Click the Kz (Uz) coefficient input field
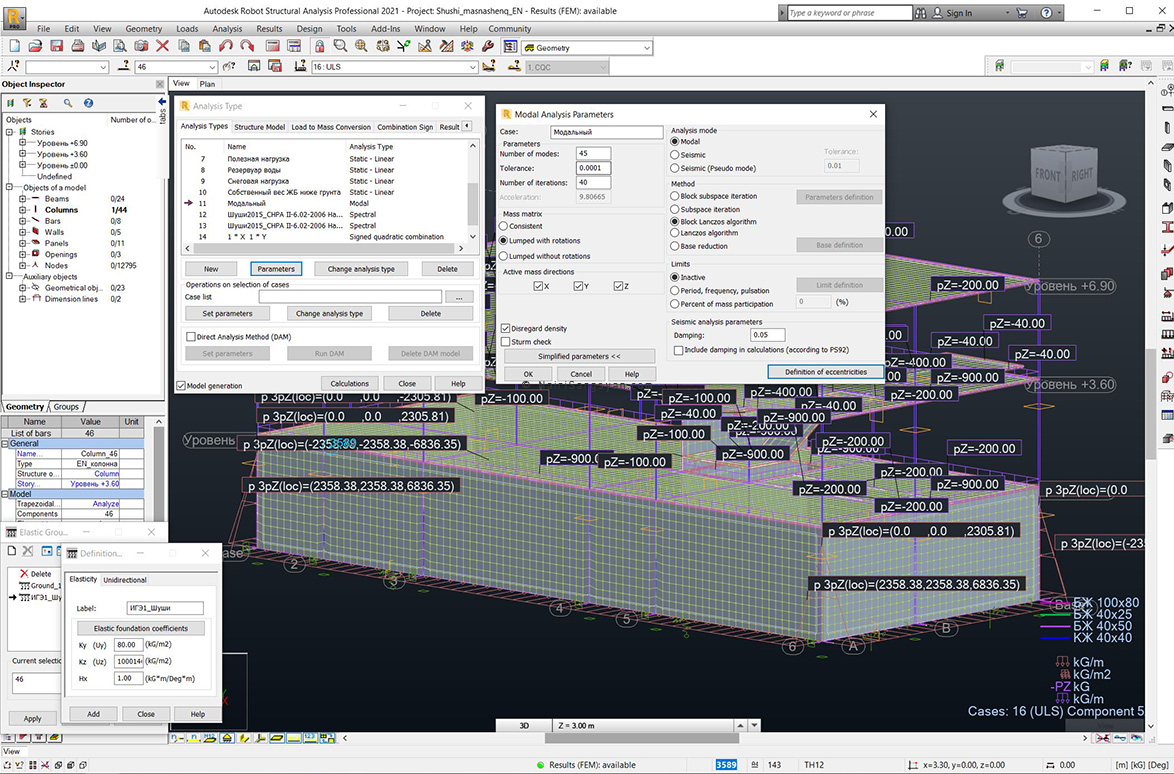The width and height of the screenshot is (1174, 774). point(128,662)
